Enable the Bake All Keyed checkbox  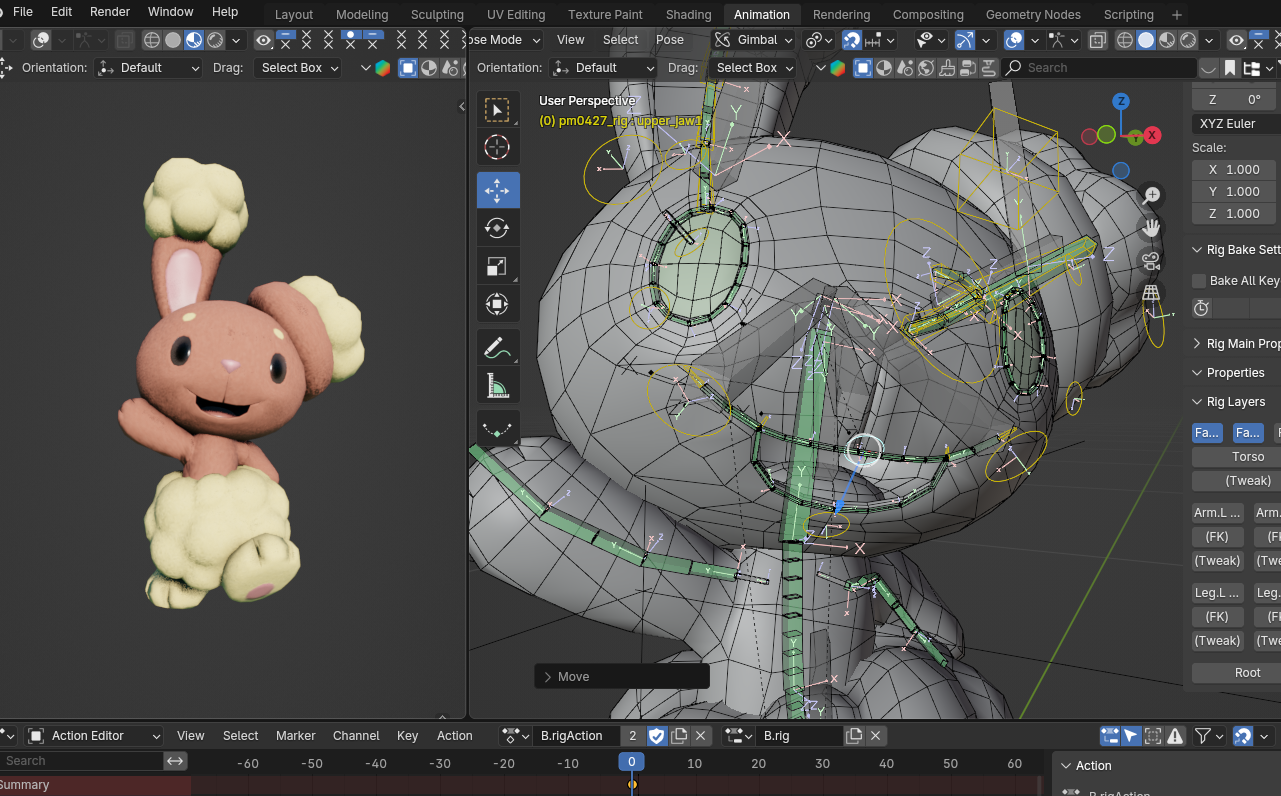click(1199, 281)
